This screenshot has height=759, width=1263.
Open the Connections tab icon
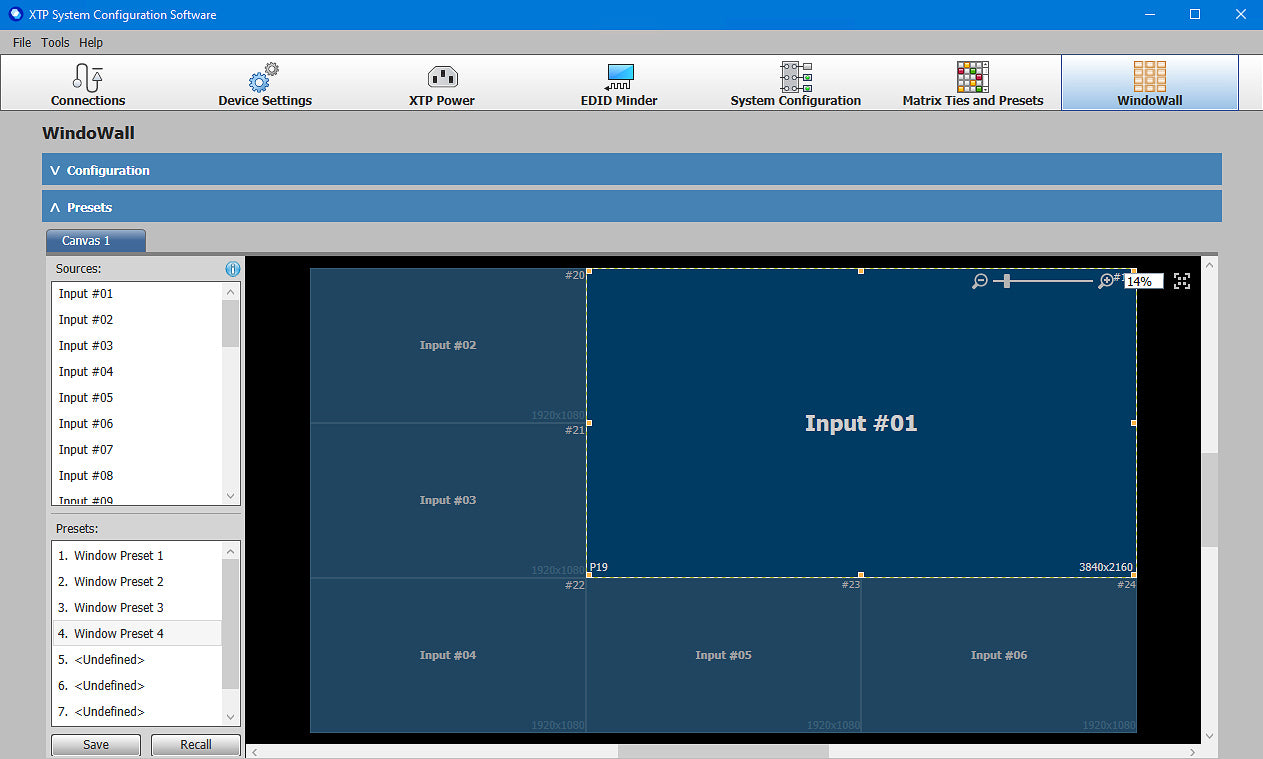click(88, 77)
